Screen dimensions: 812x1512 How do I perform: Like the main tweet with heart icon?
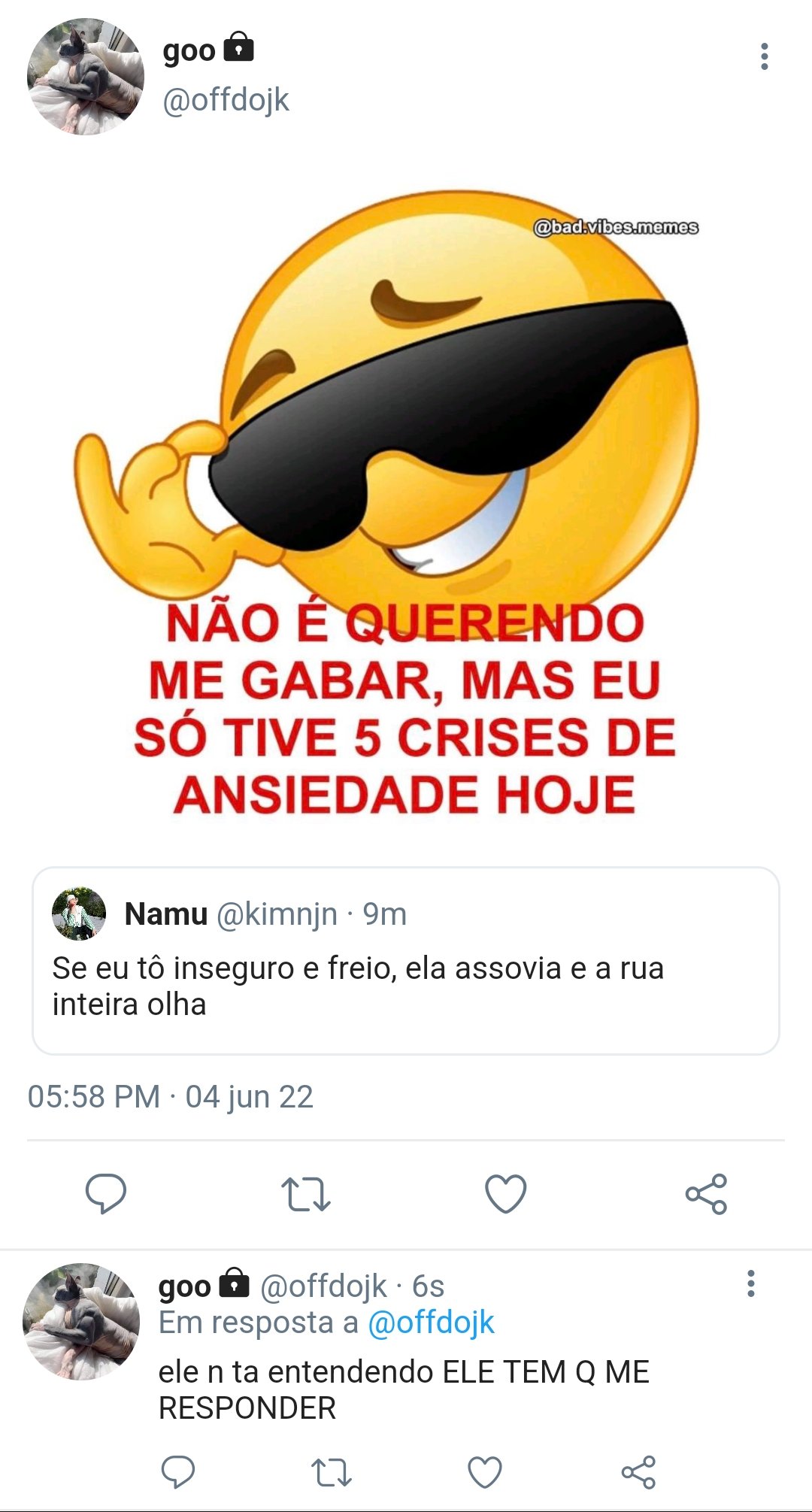[x=505, y=1193]
